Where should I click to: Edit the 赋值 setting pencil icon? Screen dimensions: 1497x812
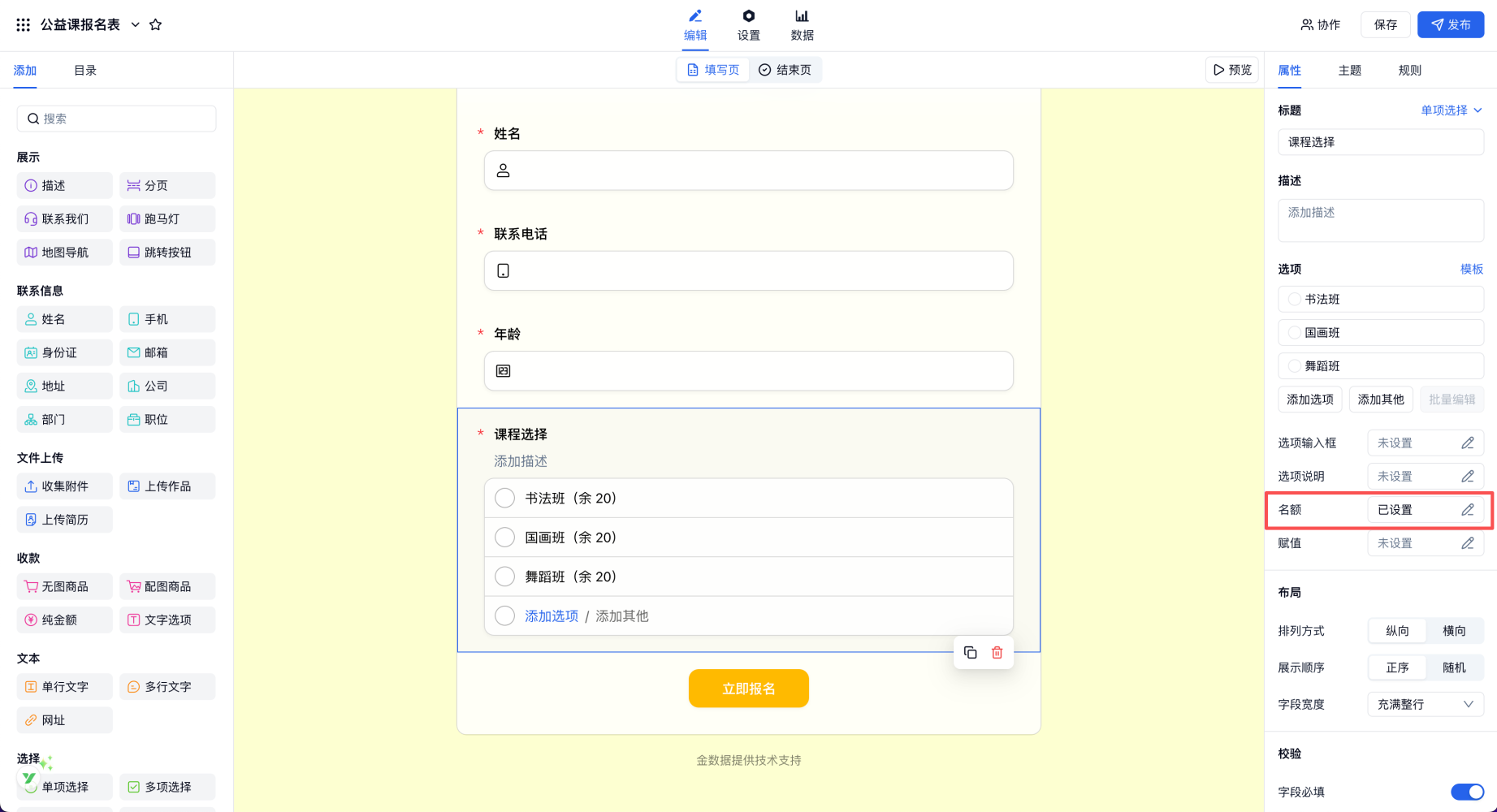click(1467, 543)
